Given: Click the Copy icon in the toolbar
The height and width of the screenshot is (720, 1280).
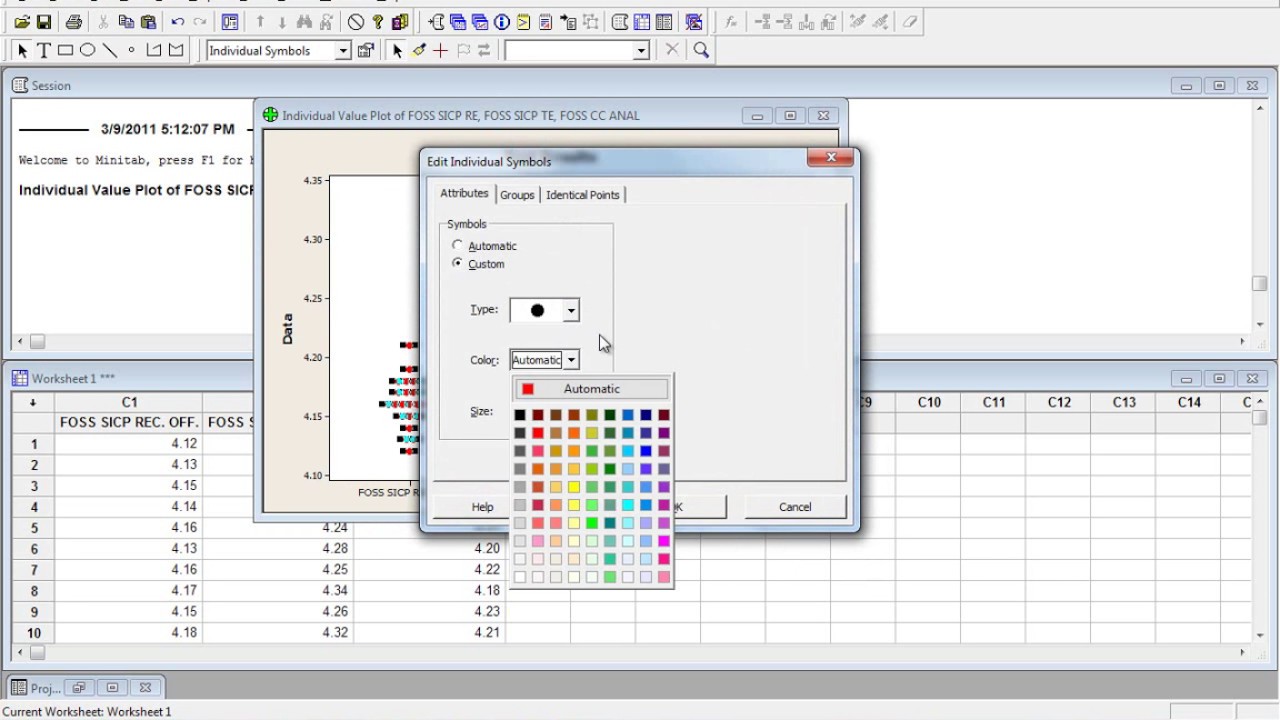Looking at the screenshot, I should click(126, 22).
